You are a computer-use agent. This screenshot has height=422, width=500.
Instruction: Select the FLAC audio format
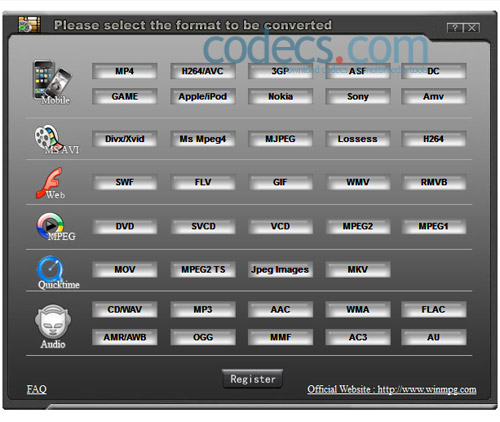tap(433, 309)
